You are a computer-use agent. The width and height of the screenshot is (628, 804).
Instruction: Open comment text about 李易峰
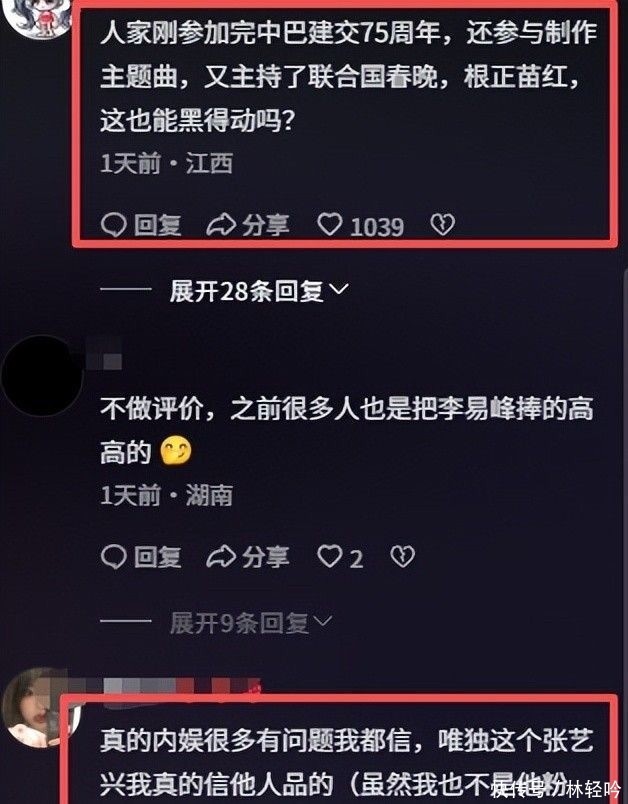[x=347, y=431]
